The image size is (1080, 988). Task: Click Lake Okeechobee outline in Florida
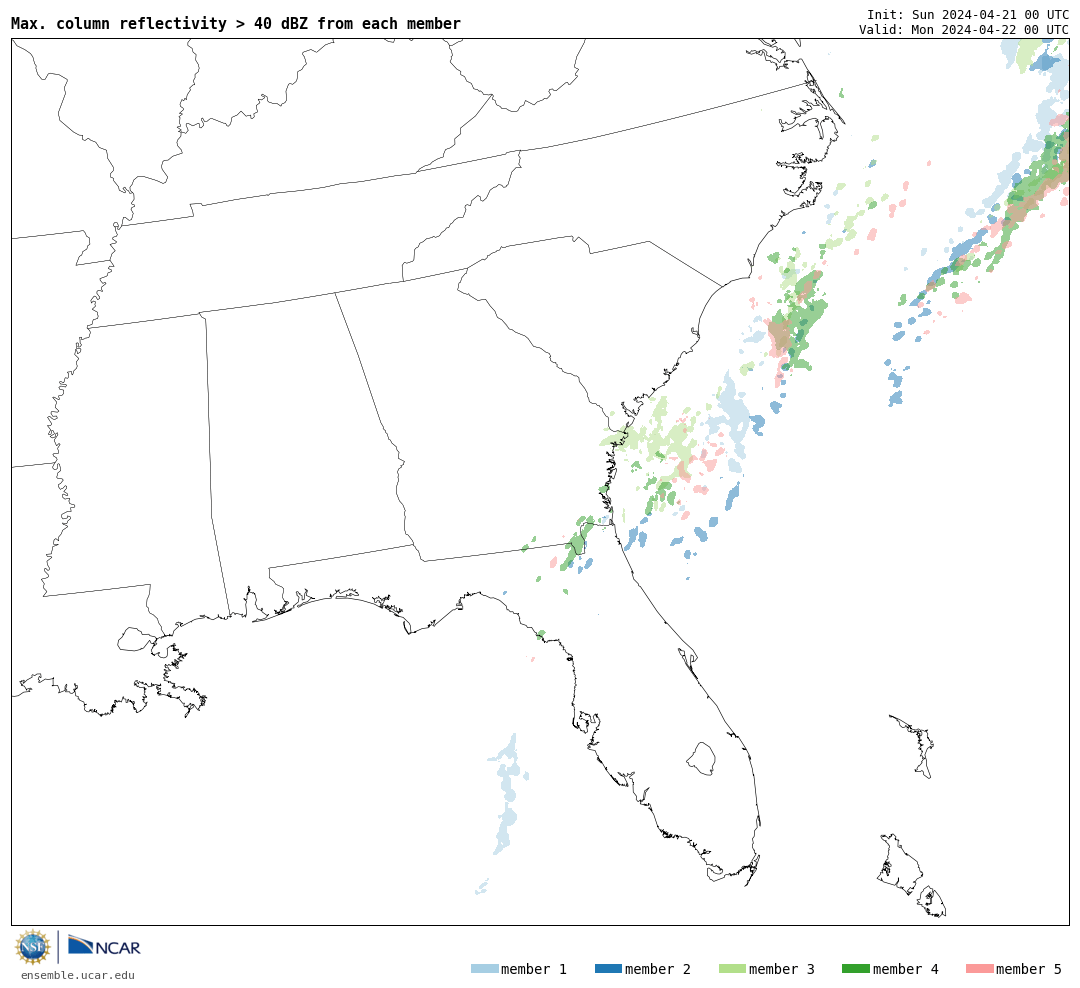[701, 758]
